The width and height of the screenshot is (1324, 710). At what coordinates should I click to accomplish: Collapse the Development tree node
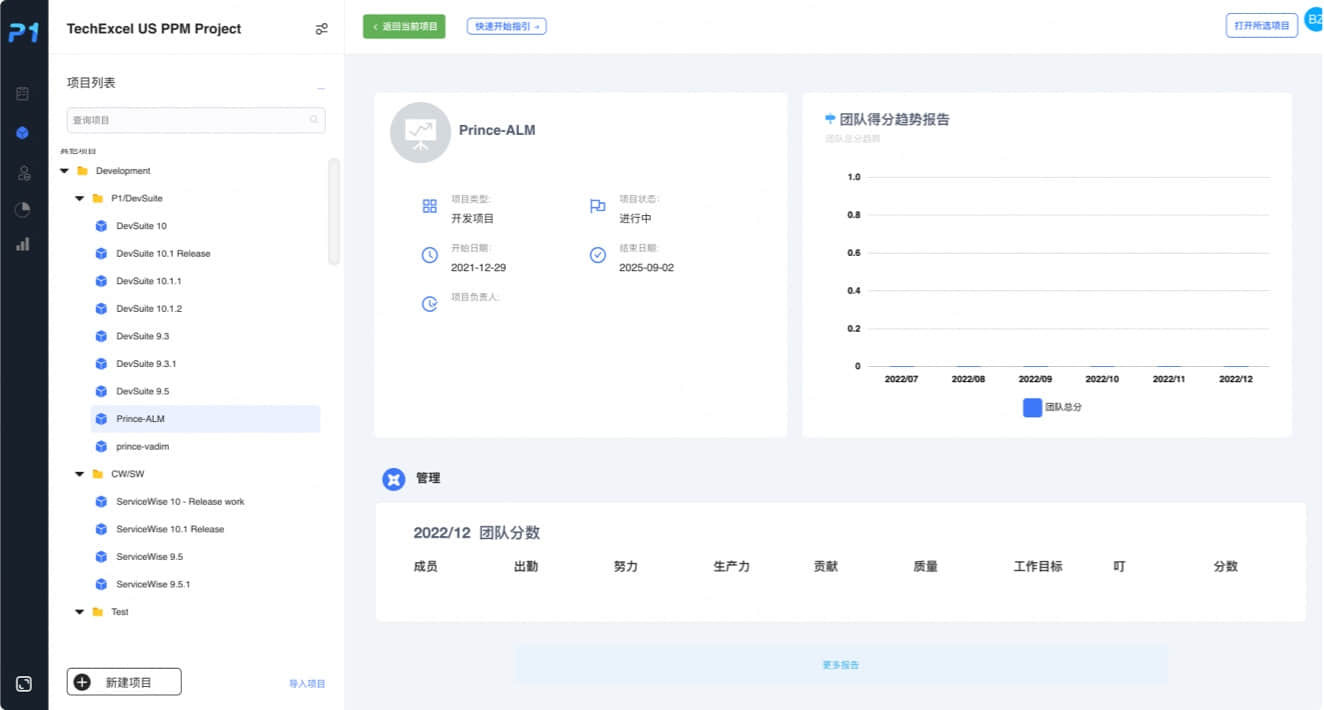[64, 171]
